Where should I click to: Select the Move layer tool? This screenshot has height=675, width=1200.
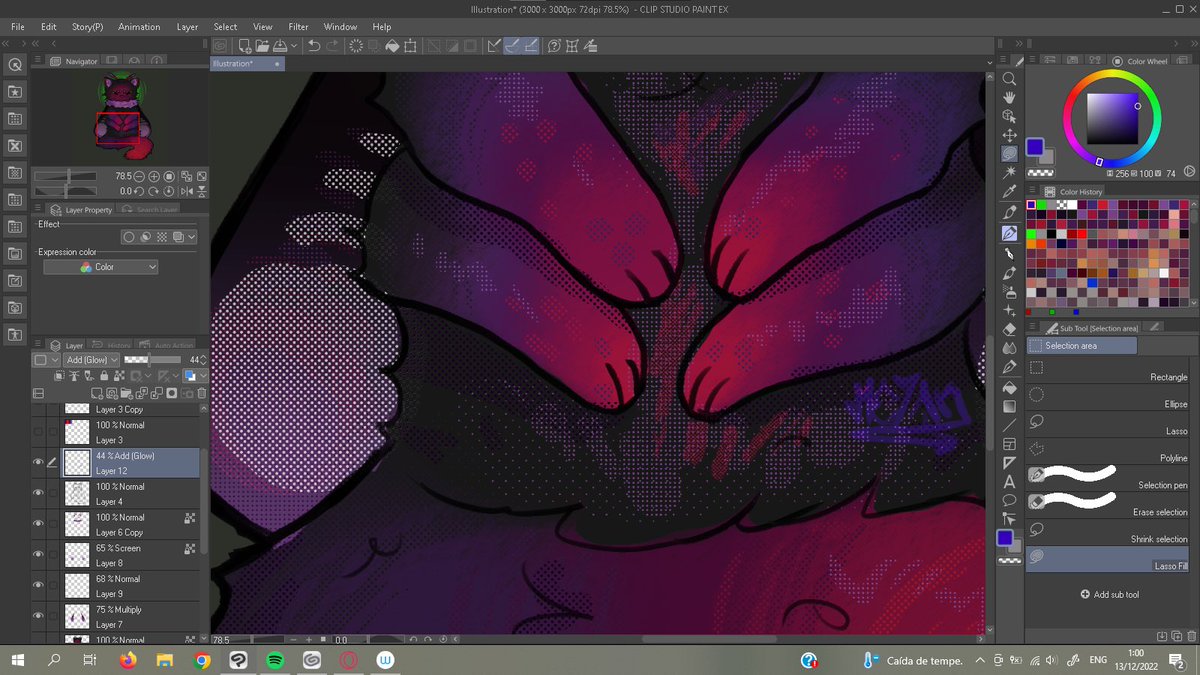tap(1010, 135)
